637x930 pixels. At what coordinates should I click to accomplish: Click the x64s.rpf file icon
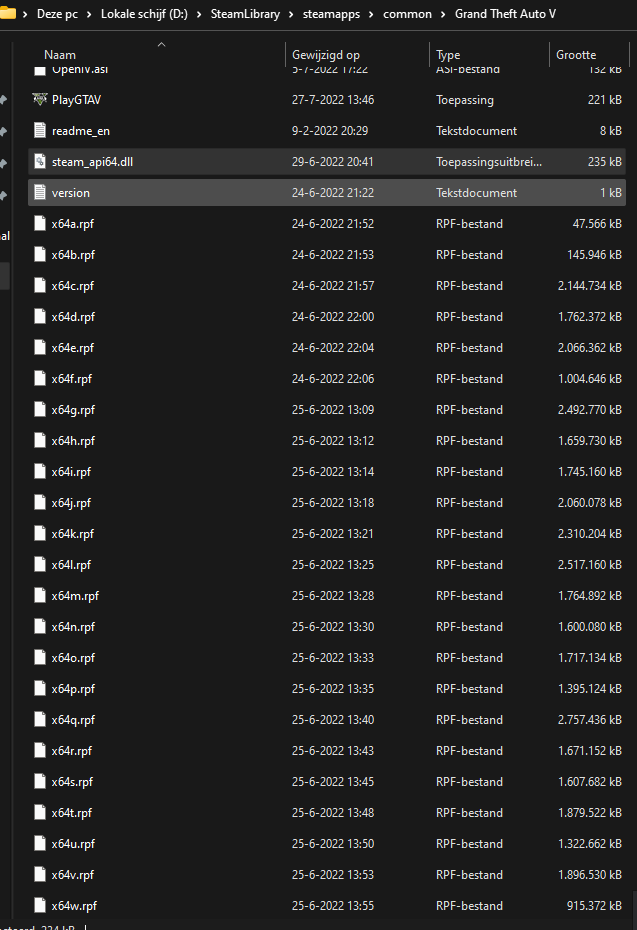coord(40,781)
